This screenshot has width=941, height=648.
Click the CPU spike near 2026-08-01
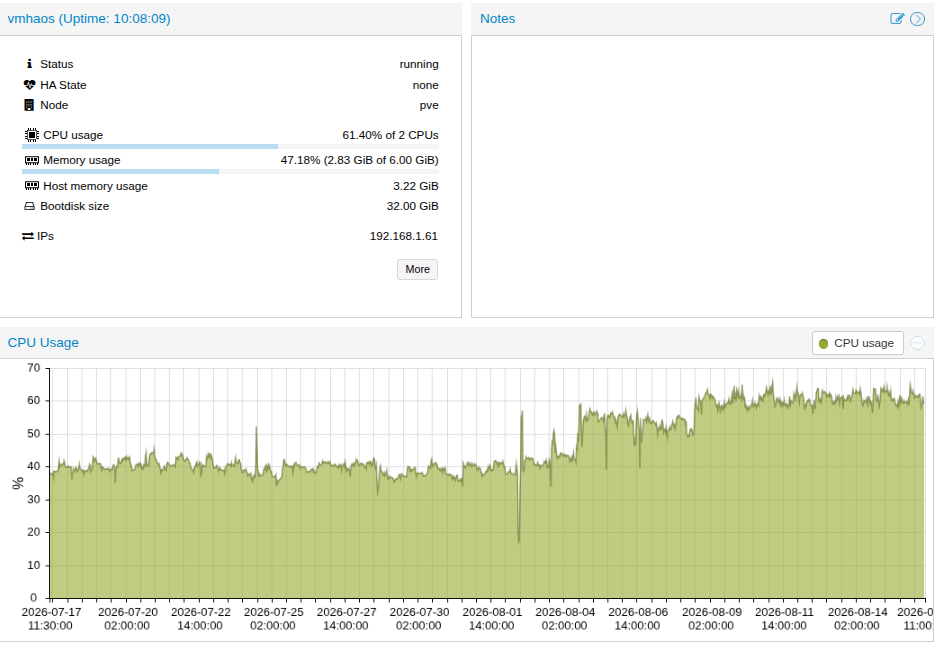(522, 414)
